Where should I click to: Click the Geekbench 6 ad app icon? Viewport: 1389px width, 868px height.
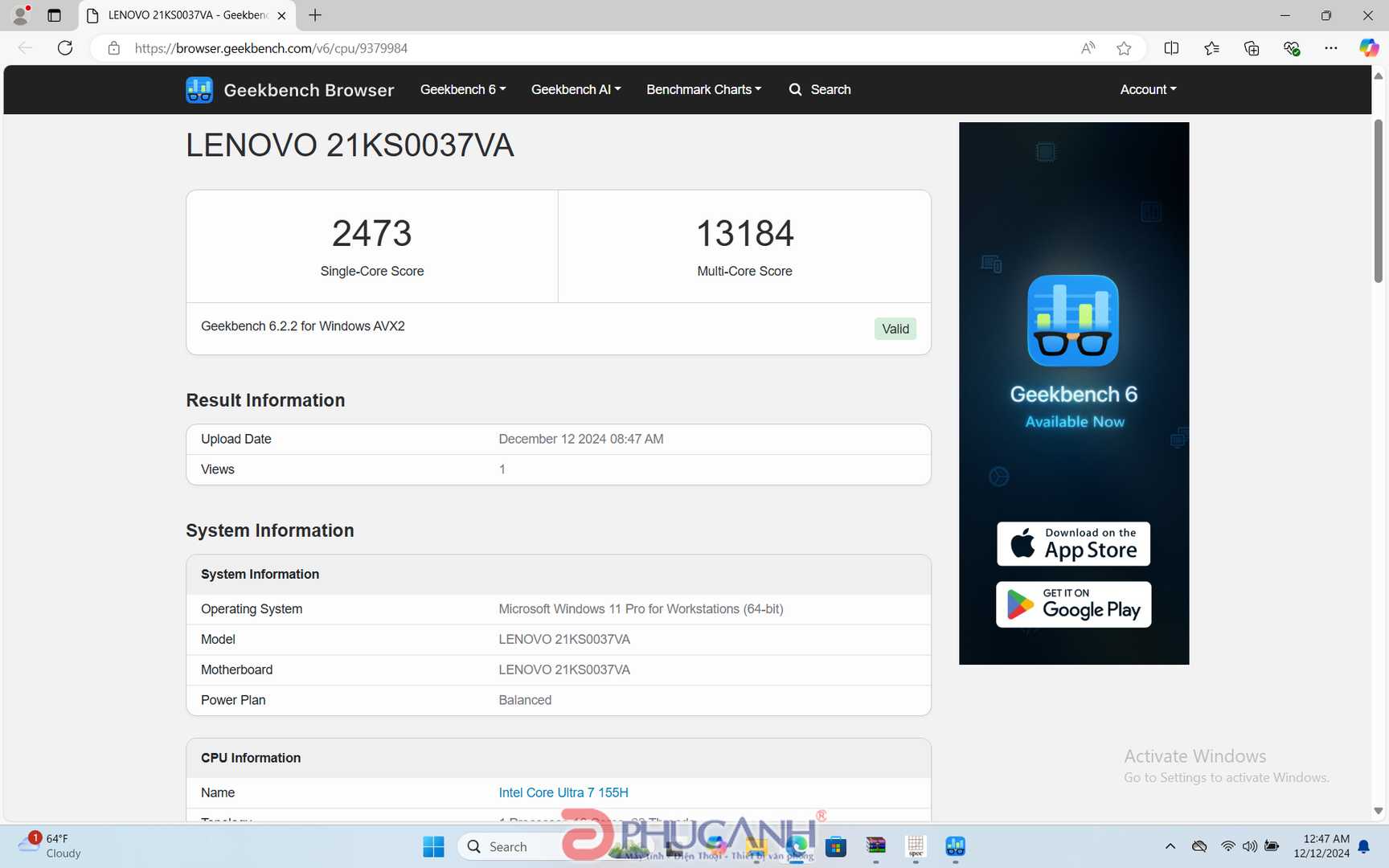coord(1073,321)
